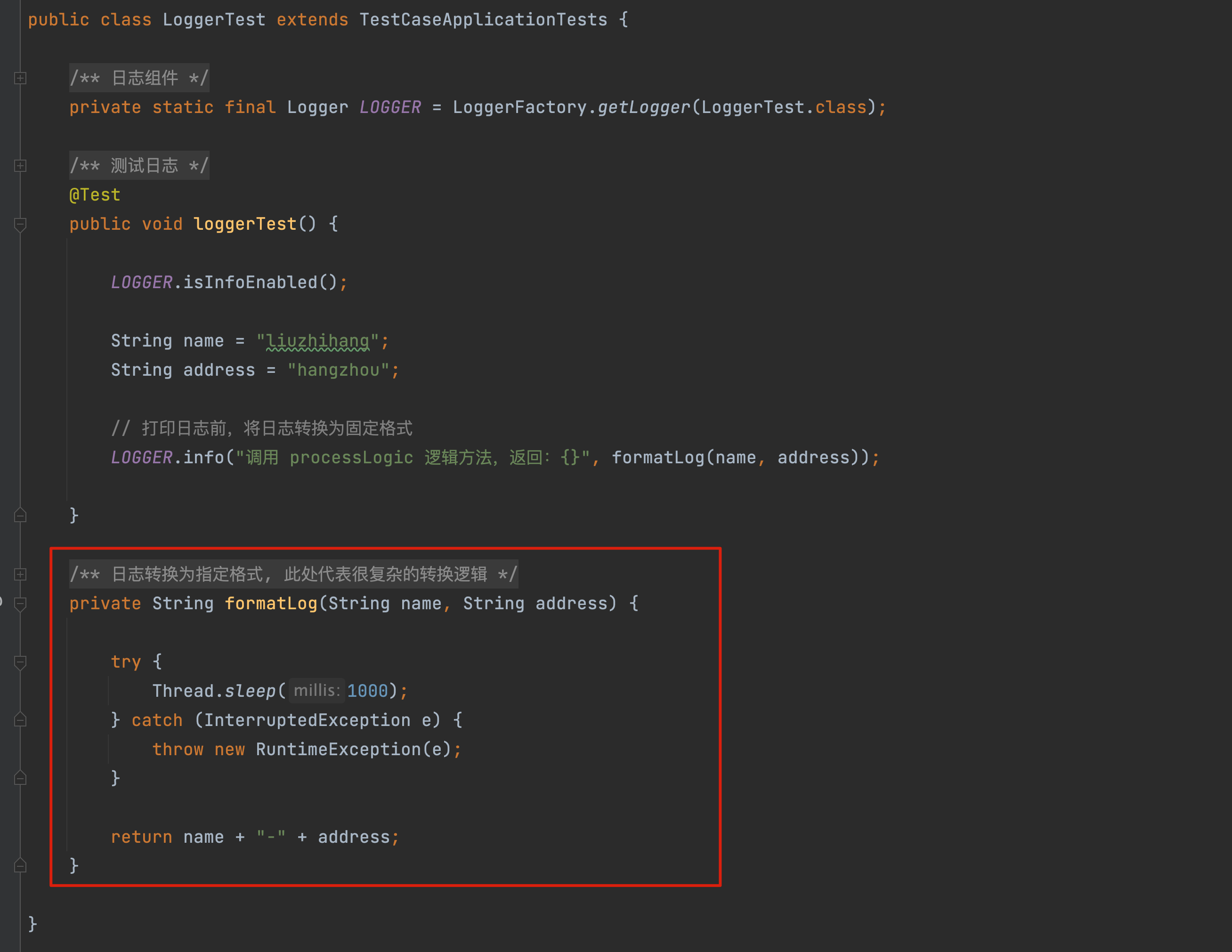1232x952 pixels.
Task: Click the number 1000 in Thread.sleep
Action: 367,691
